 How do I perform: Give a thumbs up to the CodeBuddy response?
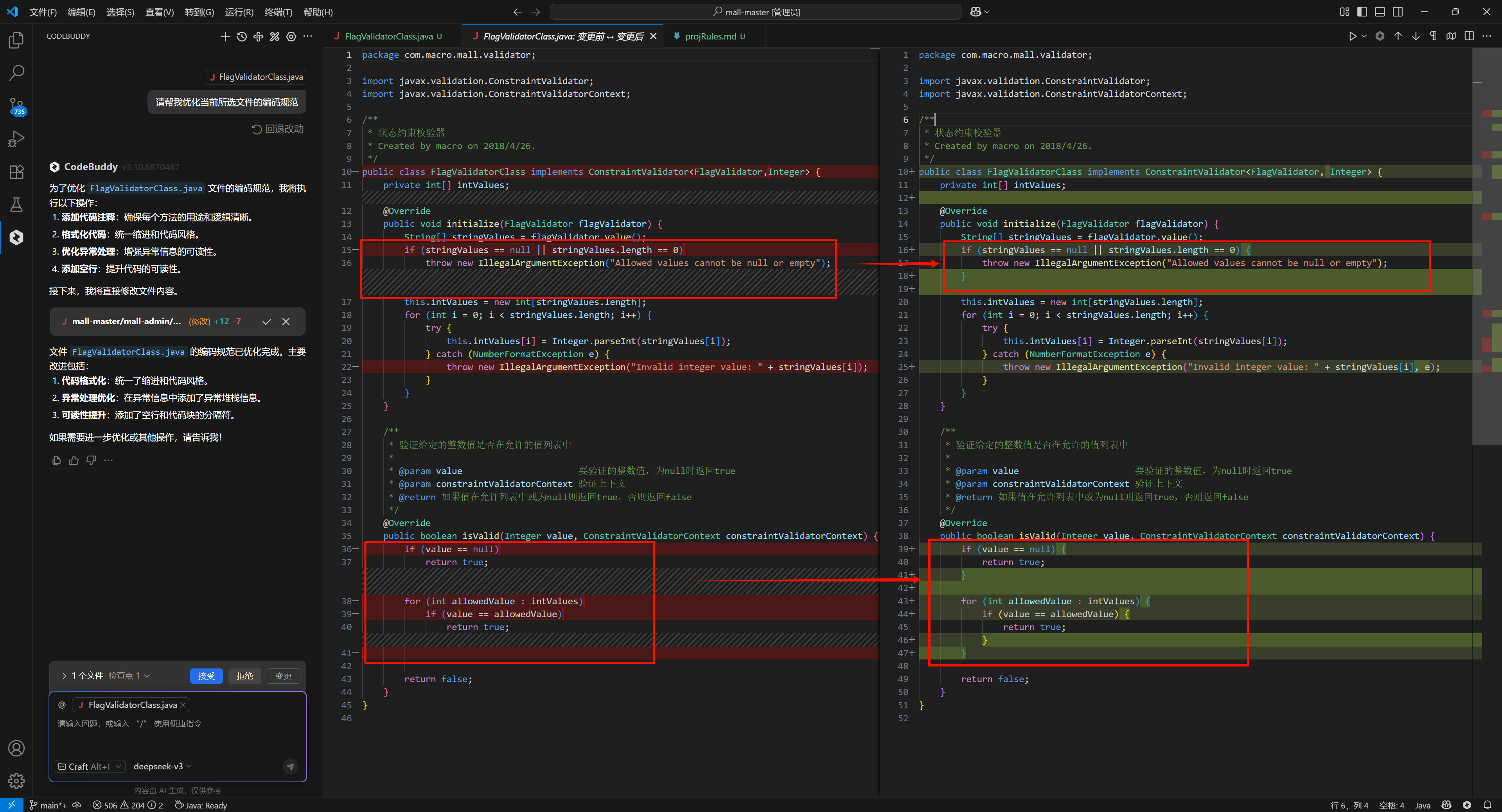[x=74, y=460]
